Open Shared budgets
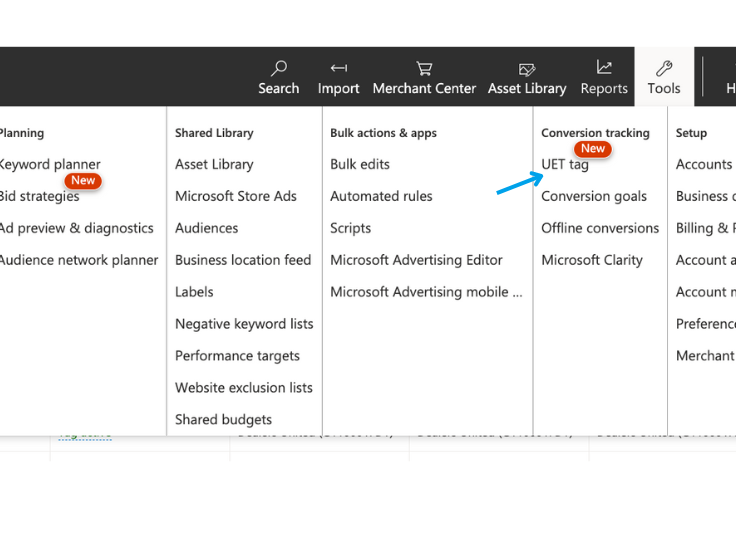This screenshot has width=736, height=552. 223,420
